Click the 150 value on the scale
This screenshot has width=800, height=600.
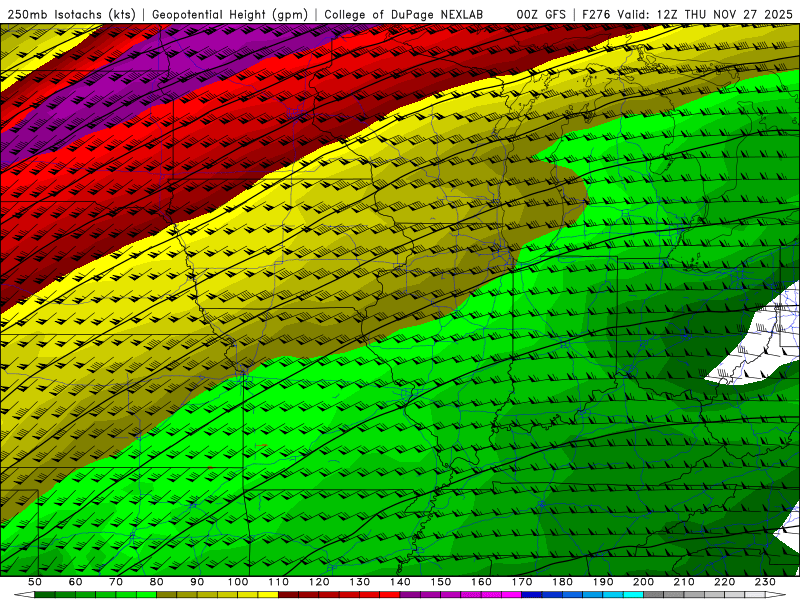tap(441, 582)
